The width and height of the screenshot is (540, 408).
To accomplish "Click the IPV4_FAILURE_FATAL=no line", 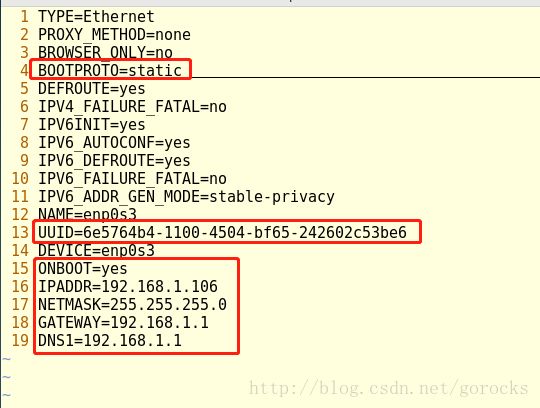I will [132, 106].
